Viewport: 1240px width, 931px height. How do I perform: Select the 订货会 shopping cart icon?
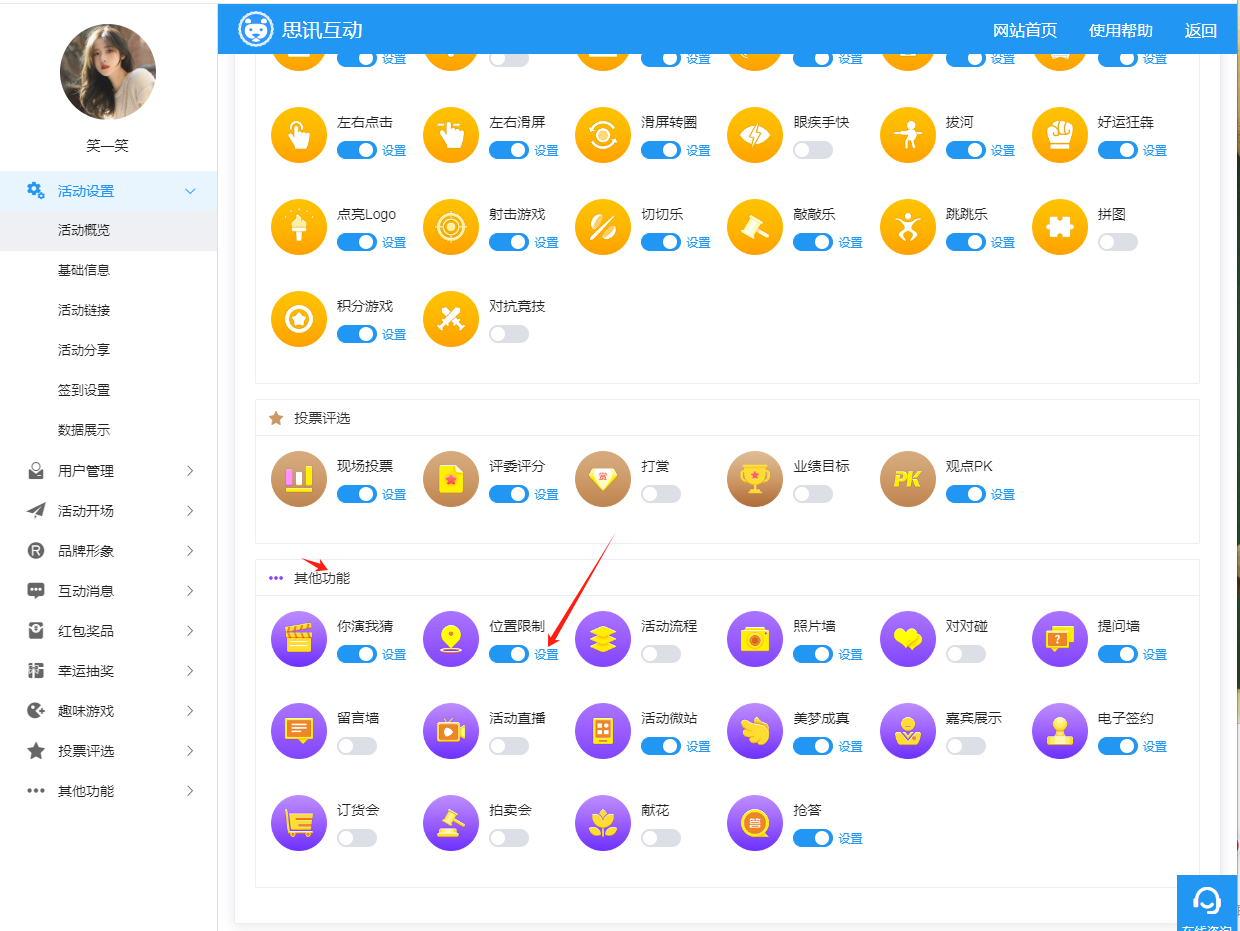299,823
